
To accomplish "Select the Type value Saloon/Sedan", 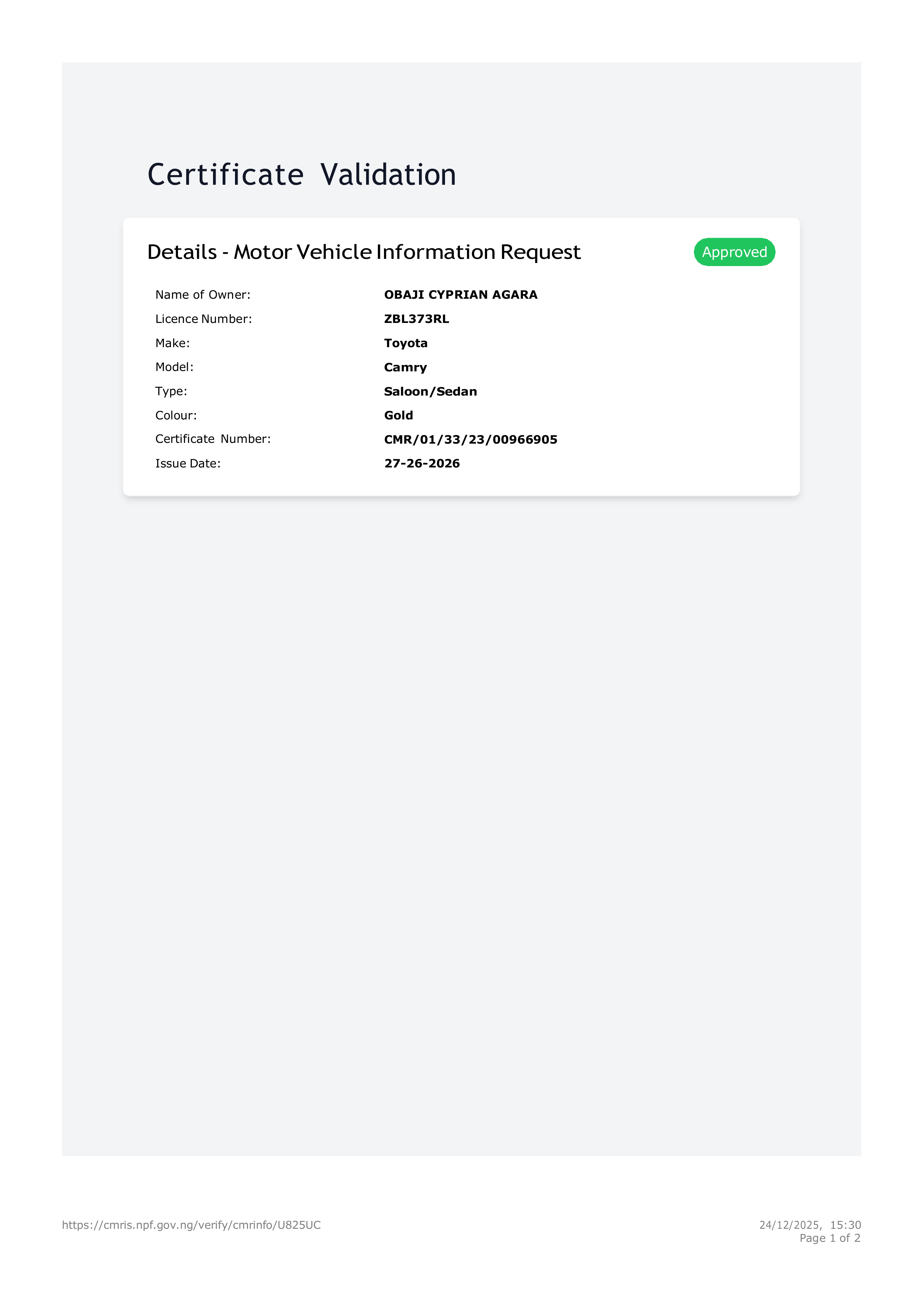I will (x=431, y=391).
